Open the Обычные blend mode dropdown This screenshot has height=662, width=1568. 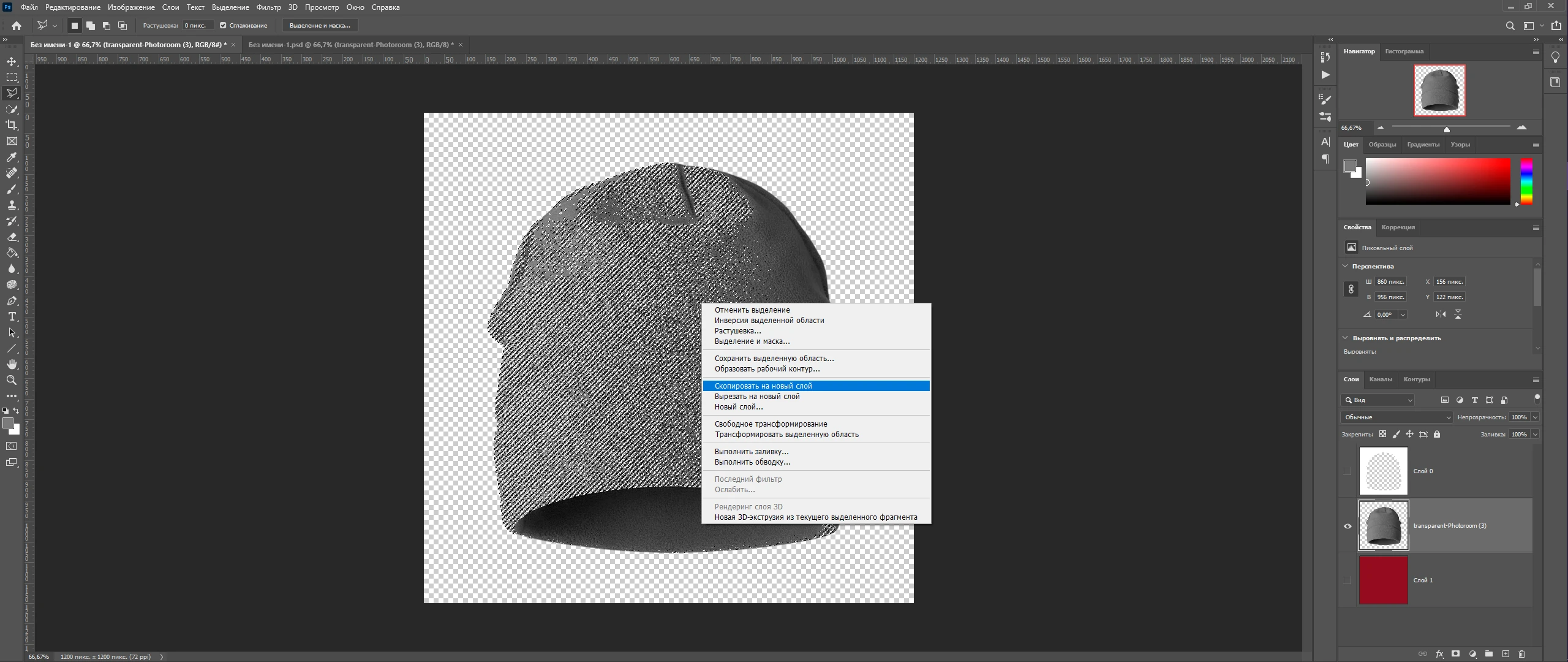[x=1396, y=417]
